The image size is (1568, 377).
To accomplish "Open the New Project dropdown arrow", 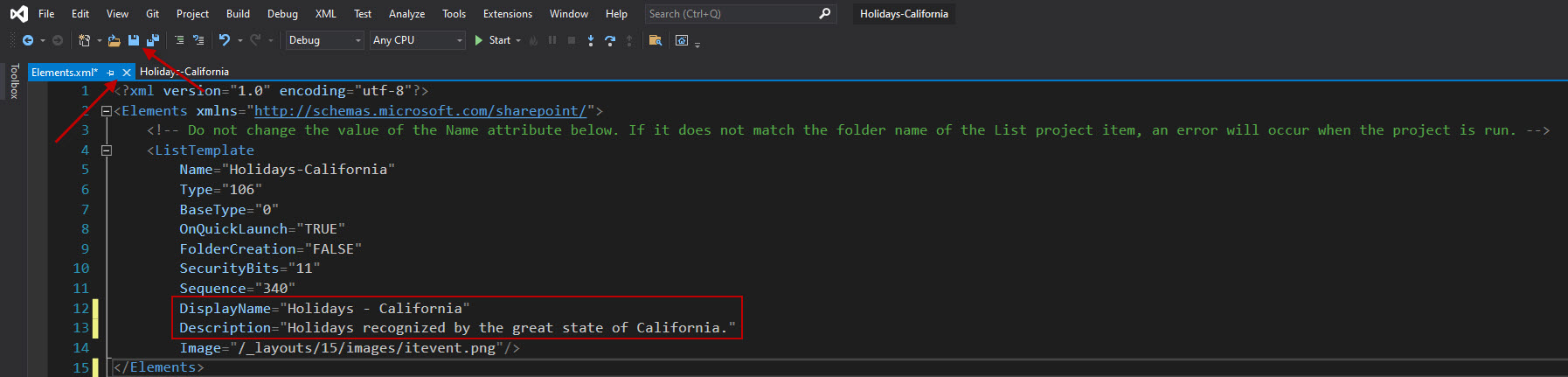I will [x=99, y=40].
